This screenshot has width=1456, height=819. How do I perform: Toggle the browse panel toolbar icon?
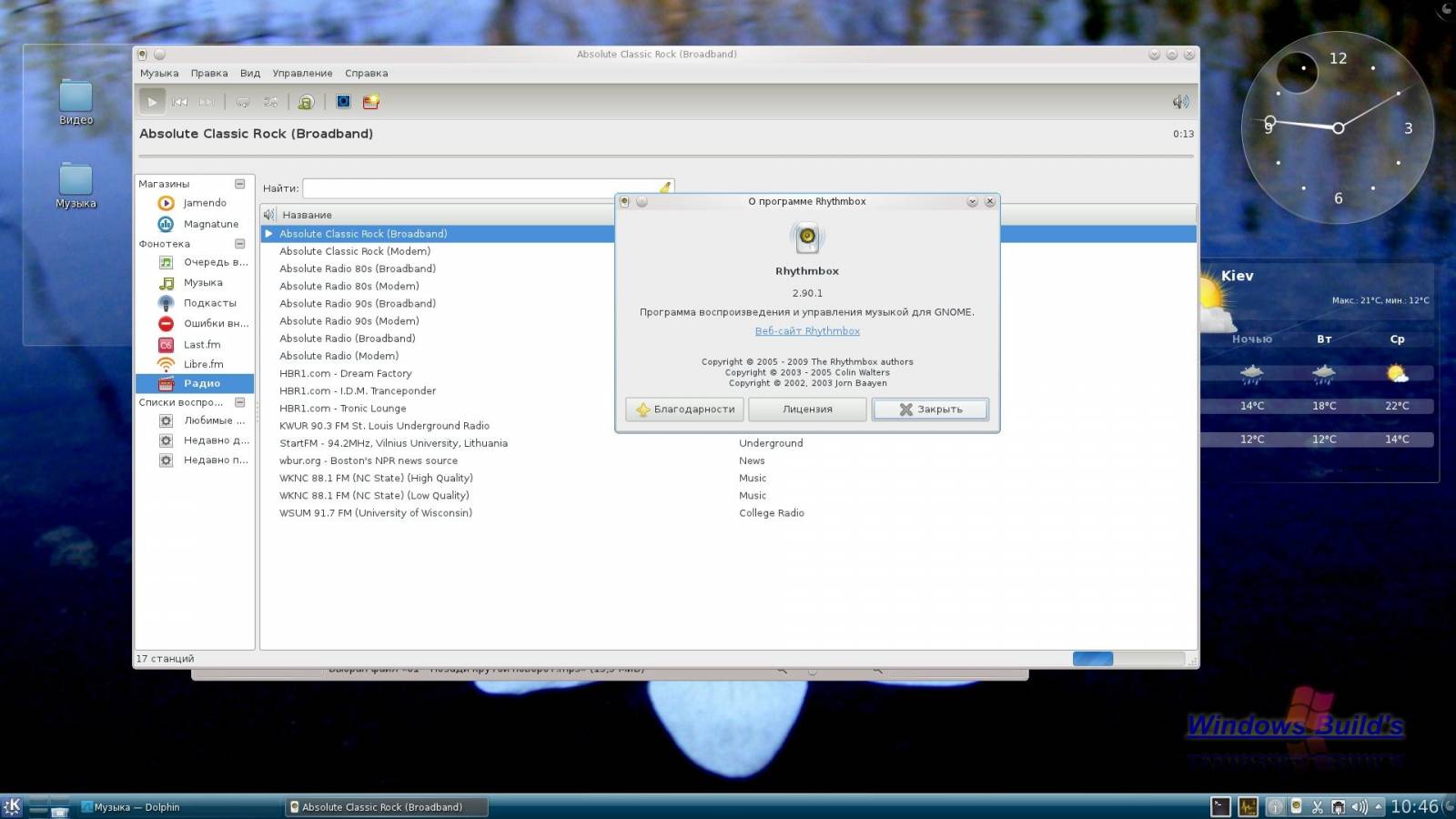coord(306,102)
